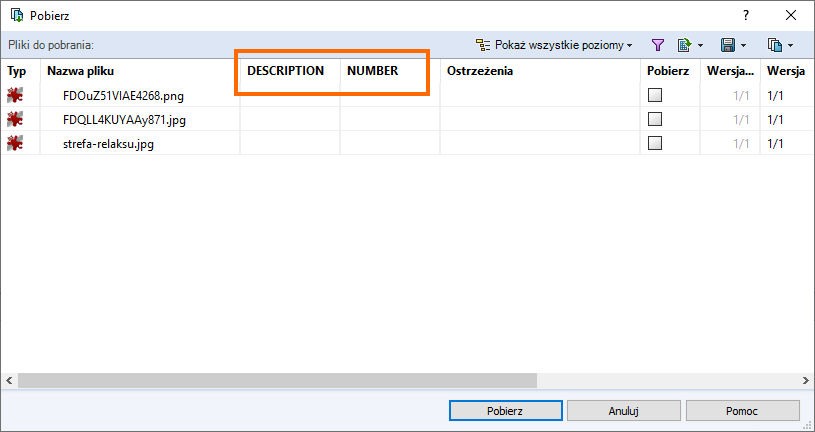815x432 pixels.
Task: Click the copy documents icon
Action: (x=773, y=45)
